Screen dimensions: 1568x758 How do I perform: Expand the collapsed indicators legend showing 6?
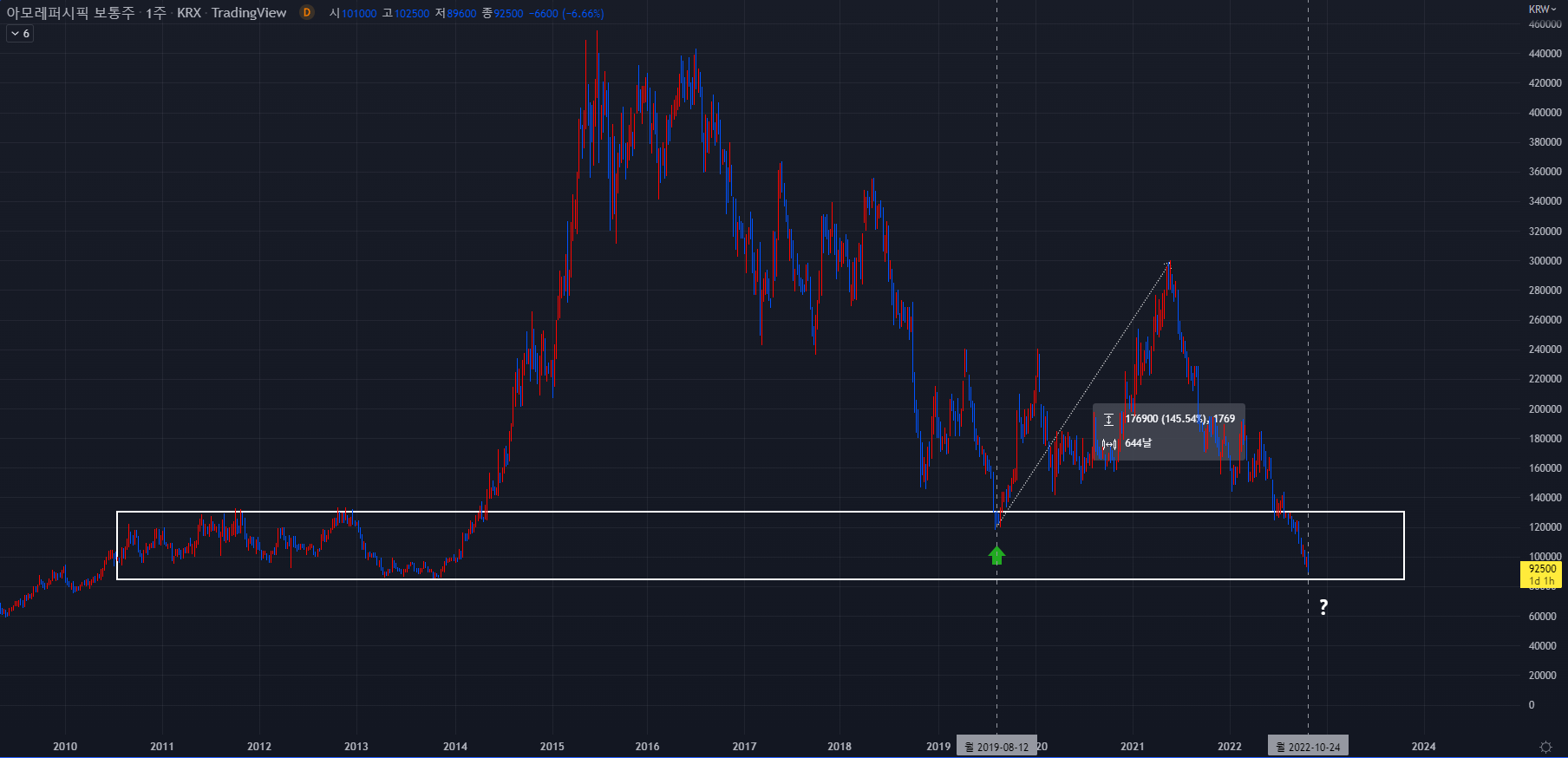click(20, 34)
